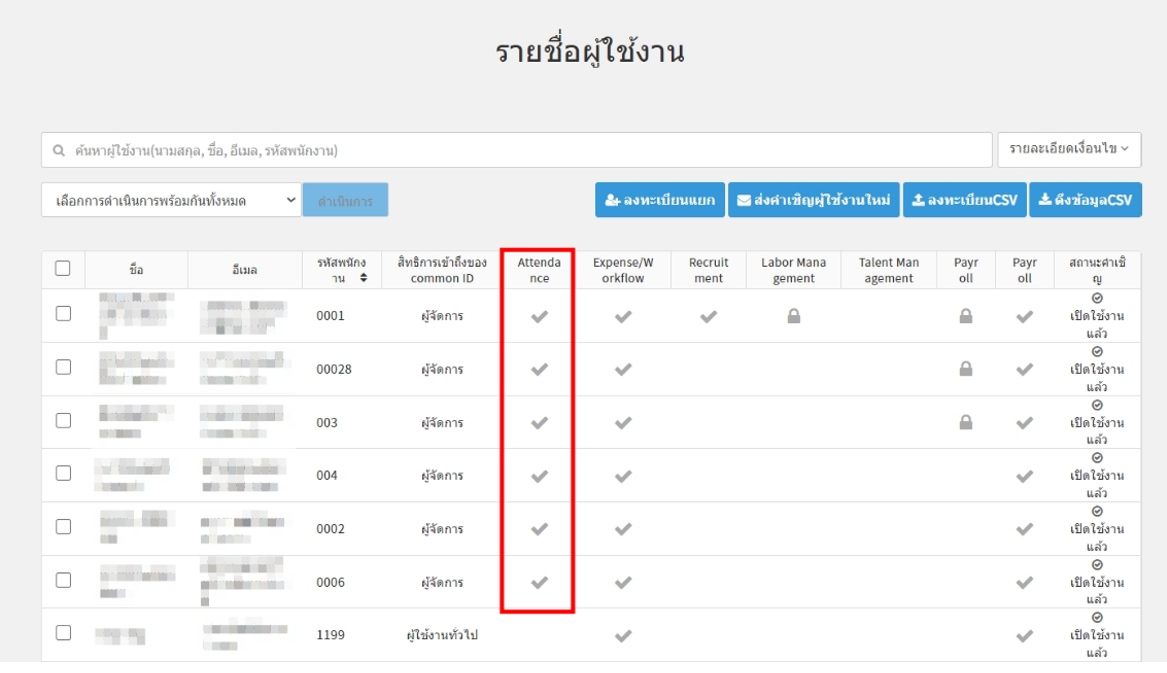Expand the รายละเอียดเงื่อนไข filter dropdown
Screen dimensions: 1167x673
point(1068,149)
